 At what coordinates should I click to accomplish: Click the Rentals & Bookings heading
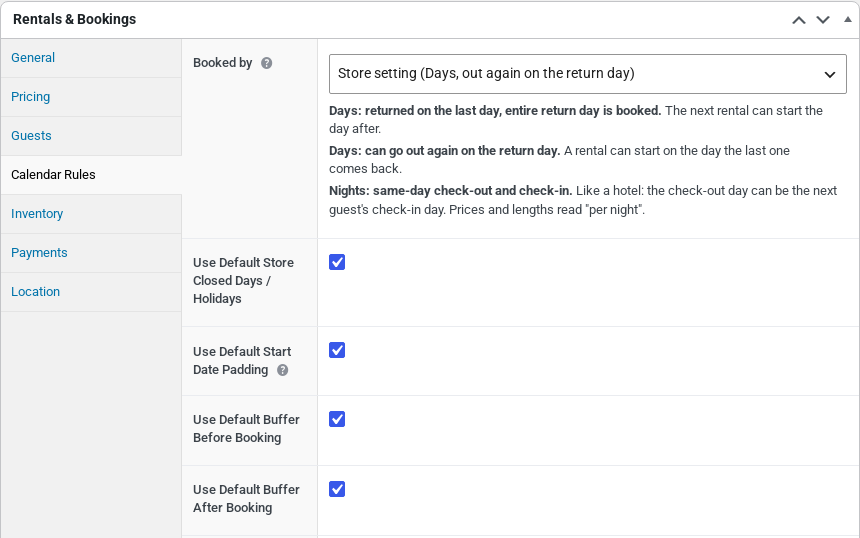click(x=75, y=19)
